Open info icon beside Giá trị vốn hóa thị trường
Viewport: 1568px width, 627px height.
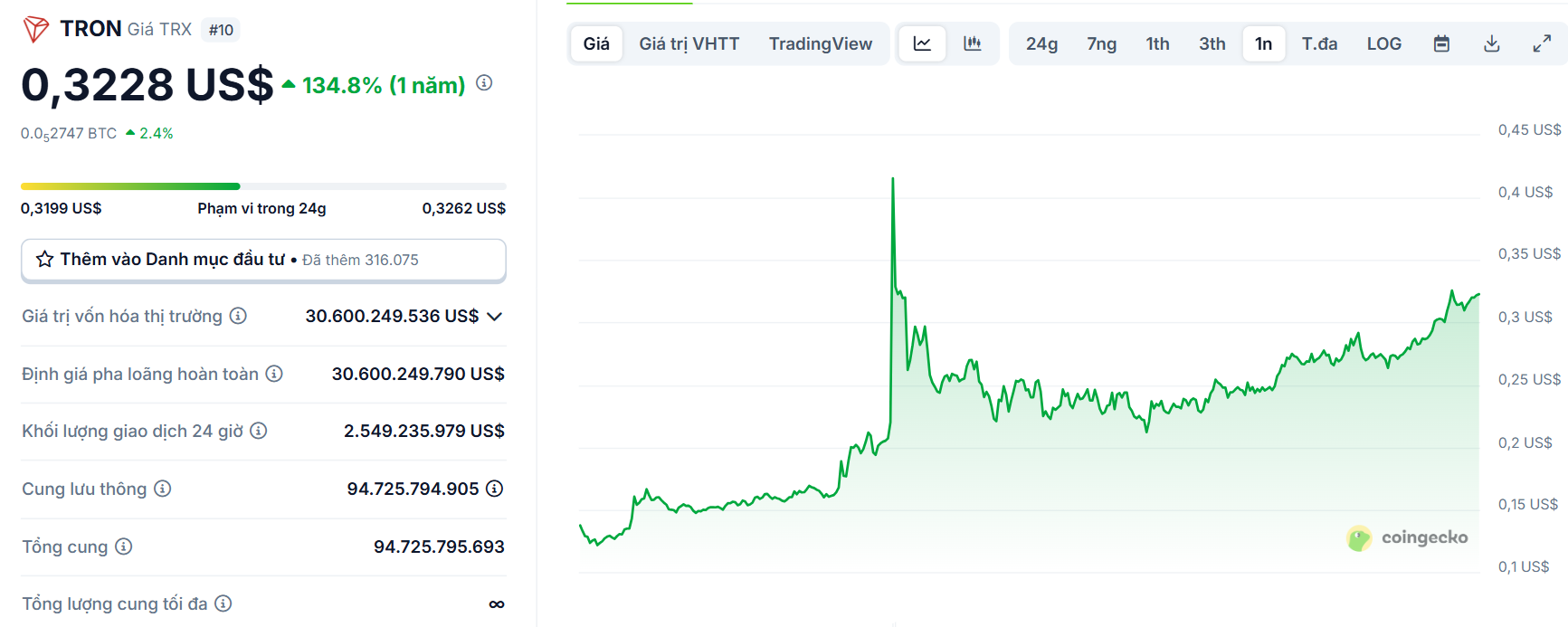tap(238, 316)
